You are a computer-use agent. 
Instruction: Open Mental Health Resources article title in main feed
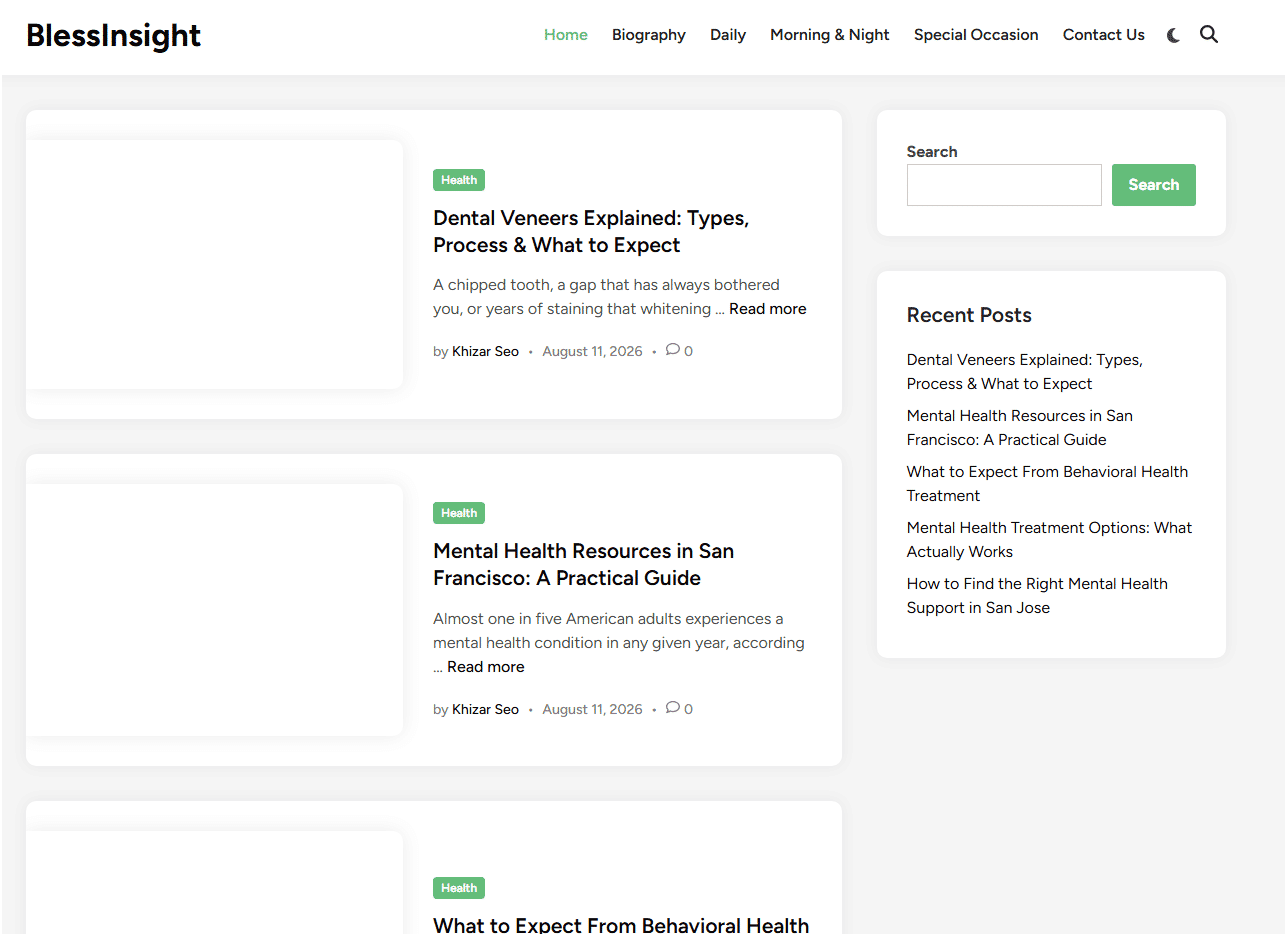[x=584, y=565]
